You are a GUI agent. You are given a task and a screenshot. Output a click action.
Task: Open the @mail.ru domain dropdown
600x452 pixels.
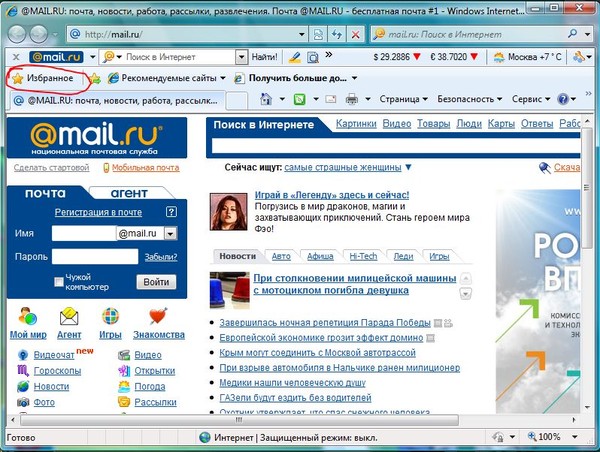pyautogui.click(x=171, y=233)
